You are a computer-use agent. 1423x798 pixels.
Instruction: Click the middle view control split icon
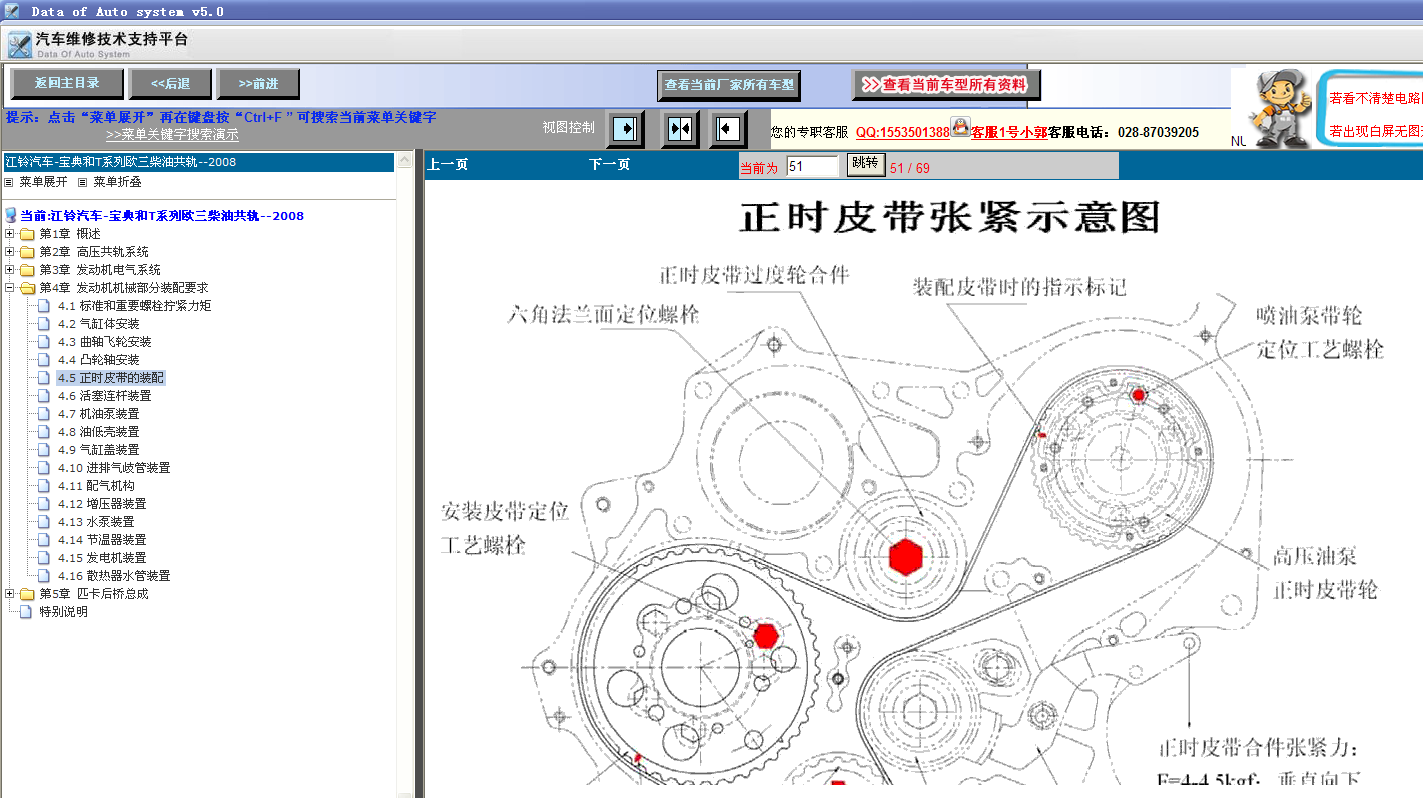pyautogui.click(x=679, y=129)
